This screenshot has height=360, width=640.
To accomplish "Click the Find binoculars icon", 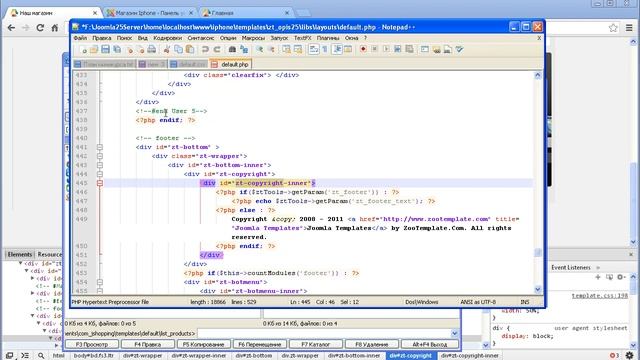I will [232, 49].
